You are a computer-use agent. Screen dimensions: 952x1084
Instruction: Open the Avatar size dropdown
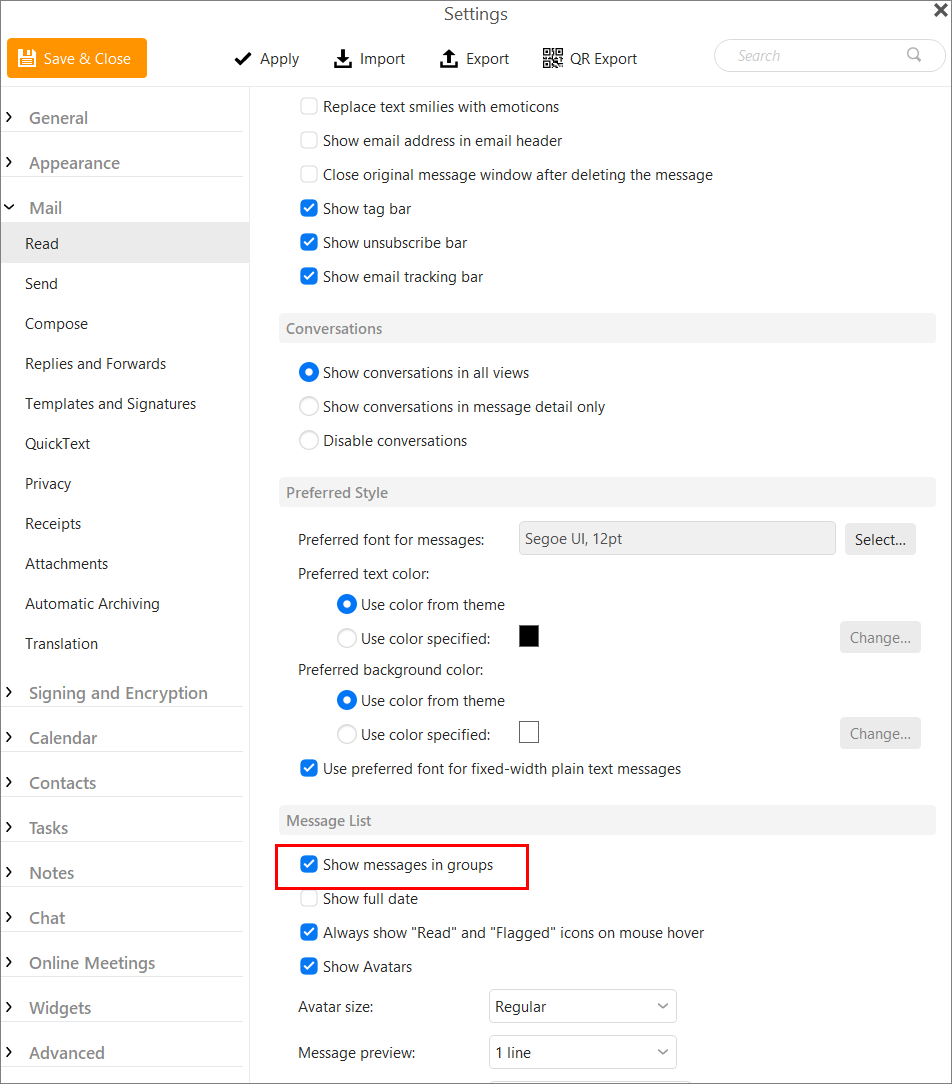point(582,1006)
